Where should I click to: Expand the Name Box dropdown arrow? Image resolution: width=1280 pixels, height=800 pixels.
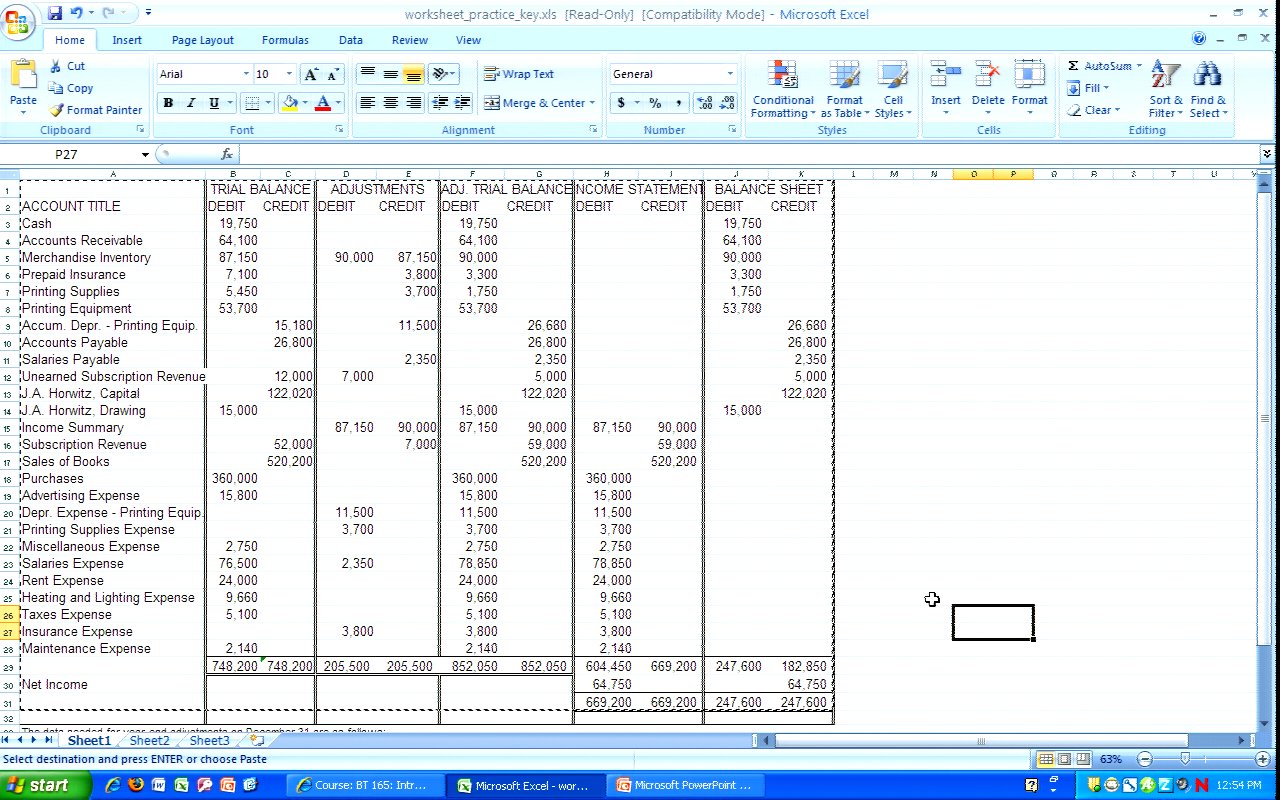click(x=145, y=155)
